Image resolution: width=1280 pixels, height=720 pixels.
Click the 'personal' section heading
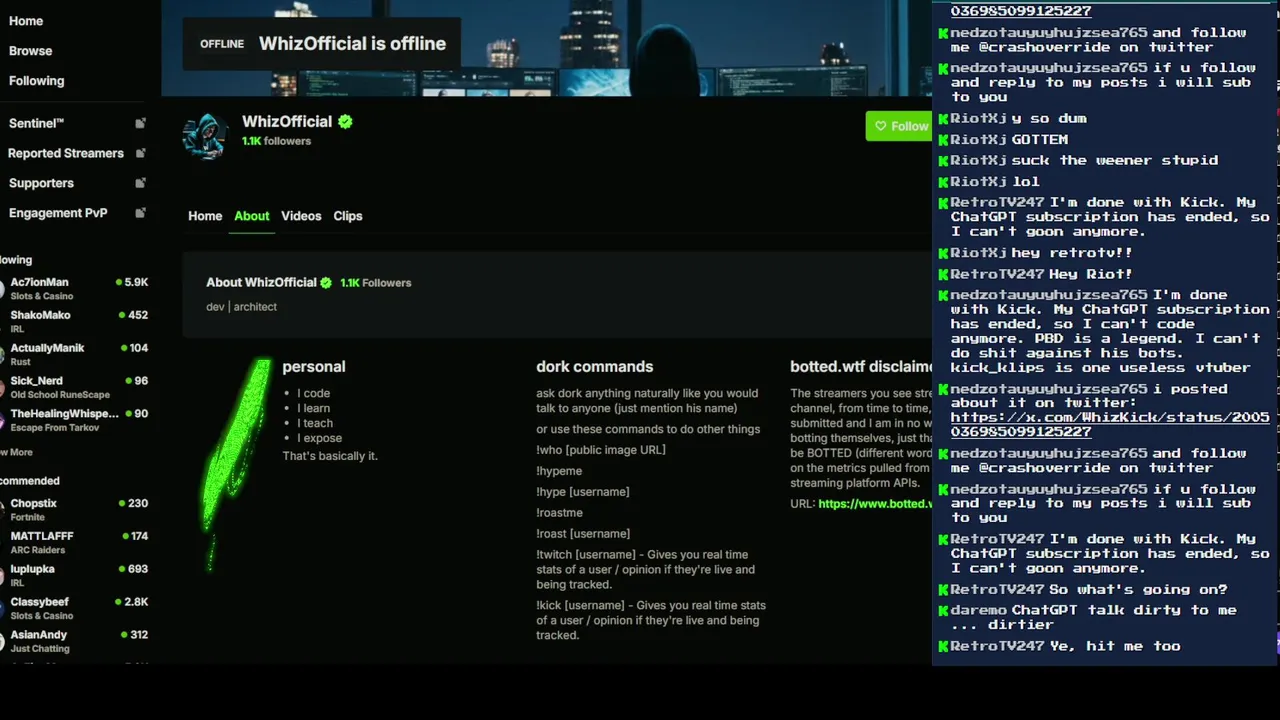pos(313,367)
